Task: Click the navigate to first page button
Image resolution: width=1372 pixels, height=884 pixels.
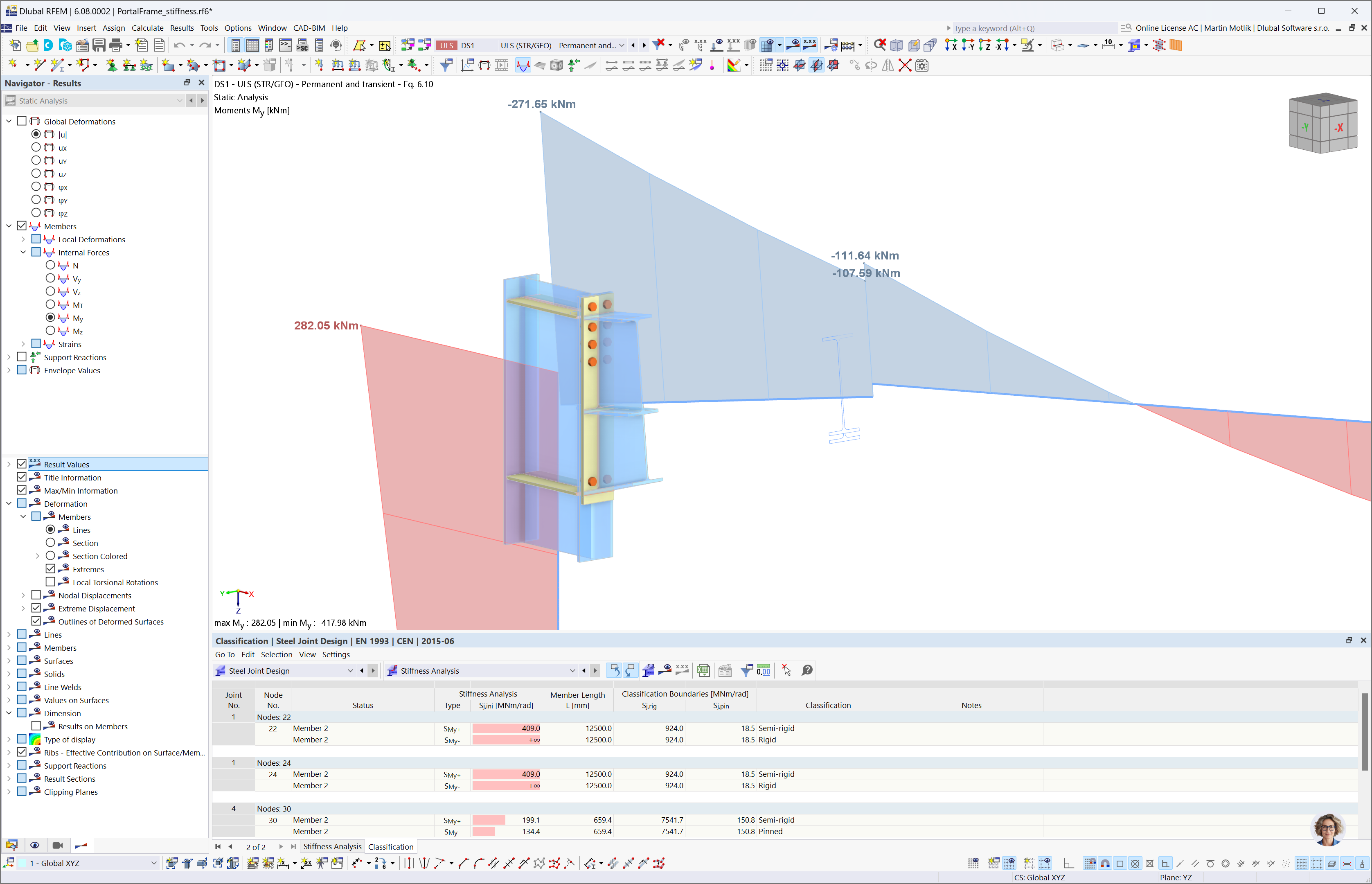Action: (x=218, y=847)
